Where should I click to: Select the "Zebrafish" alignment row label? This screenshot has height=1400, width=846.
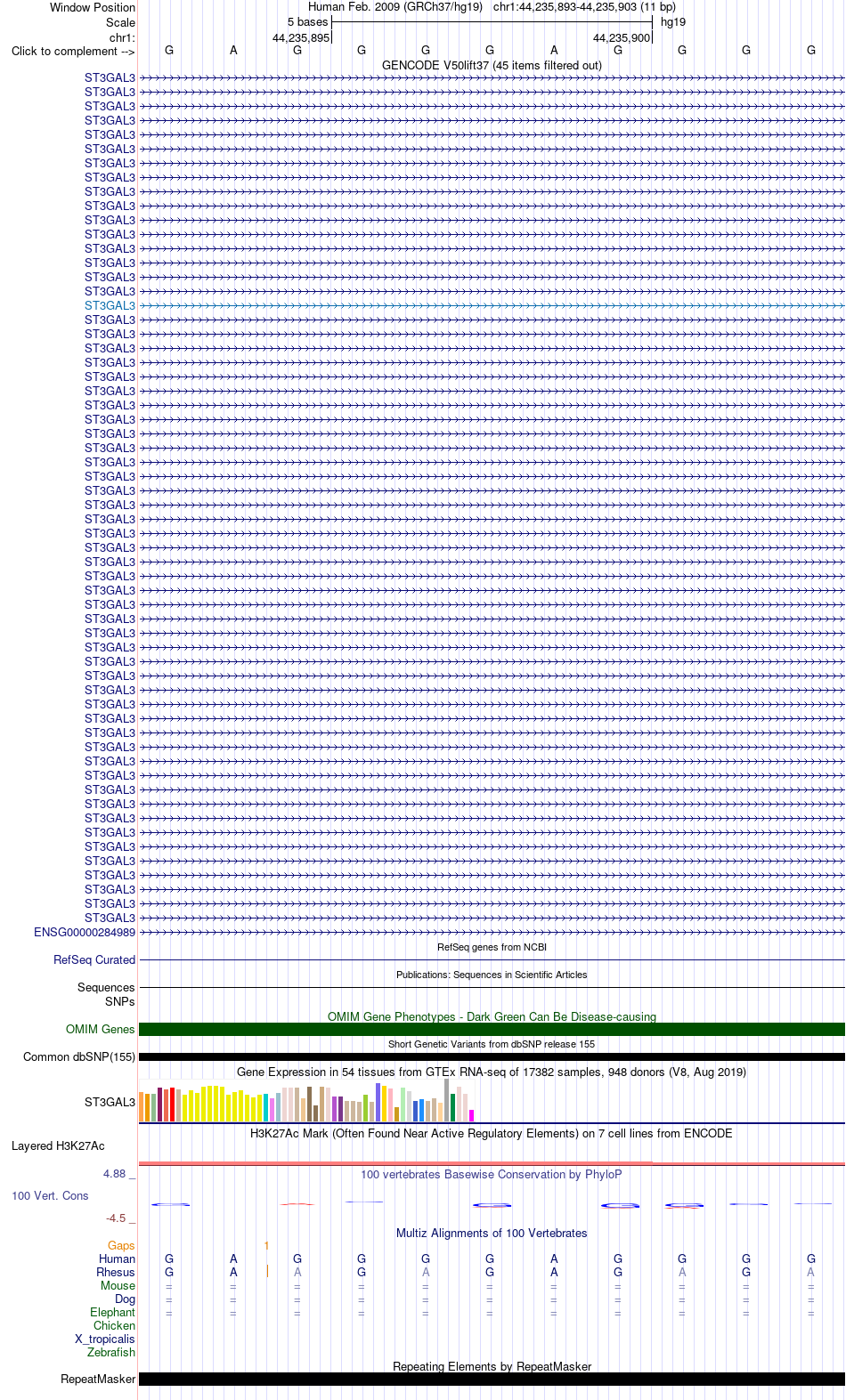click(111, 1352)
